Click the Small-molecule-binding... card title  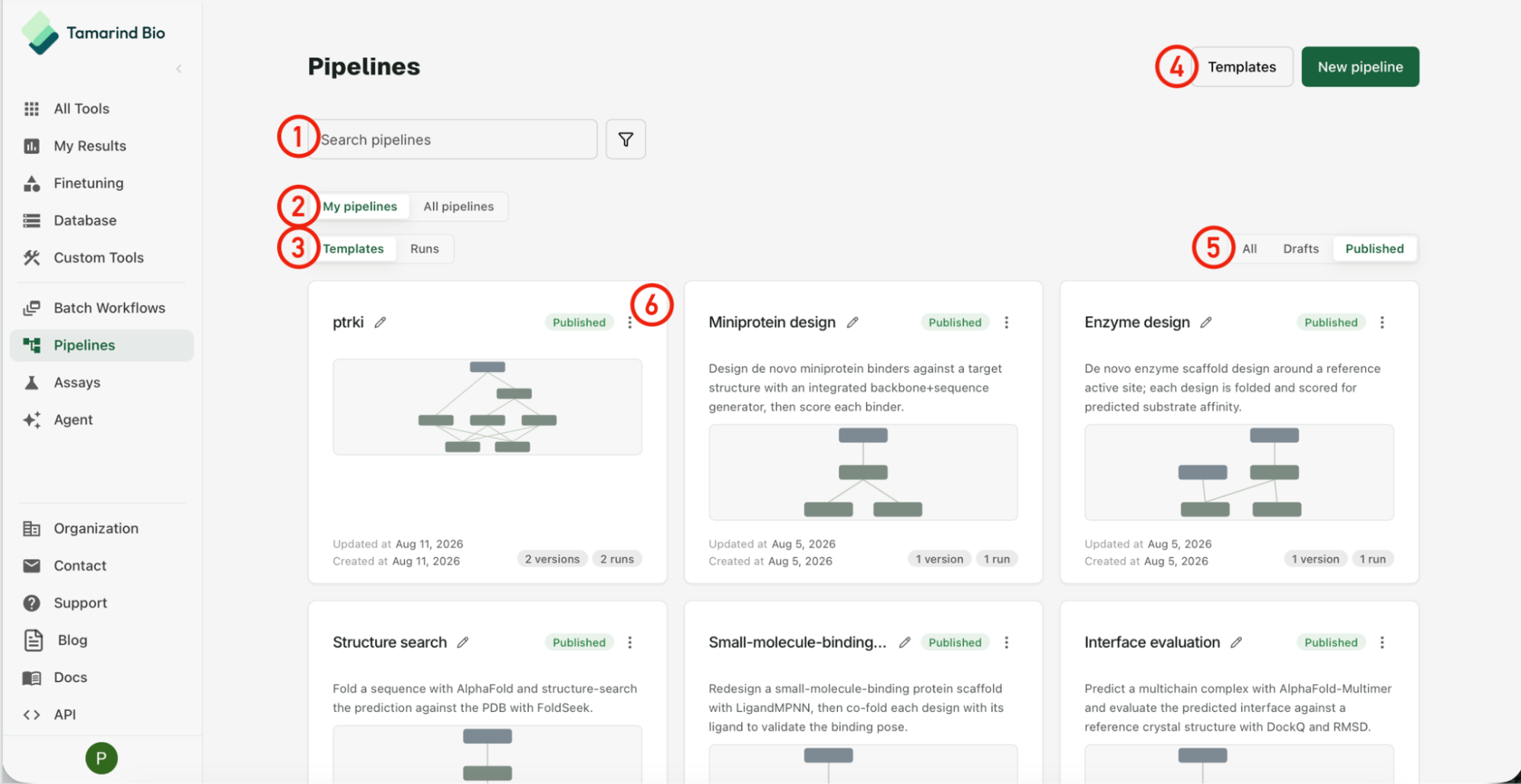797,643
